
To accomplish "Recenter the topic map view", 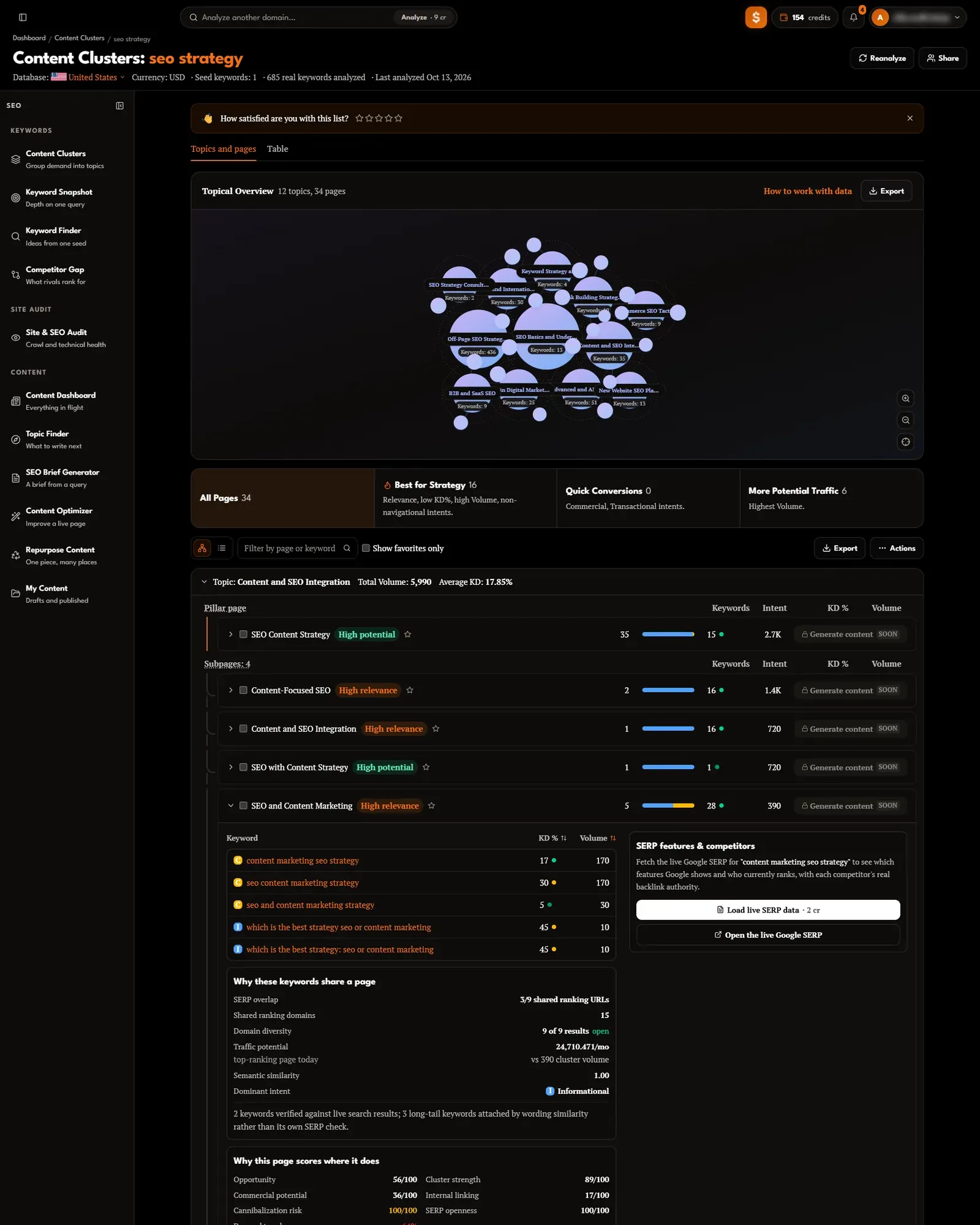I will point(905,442).
